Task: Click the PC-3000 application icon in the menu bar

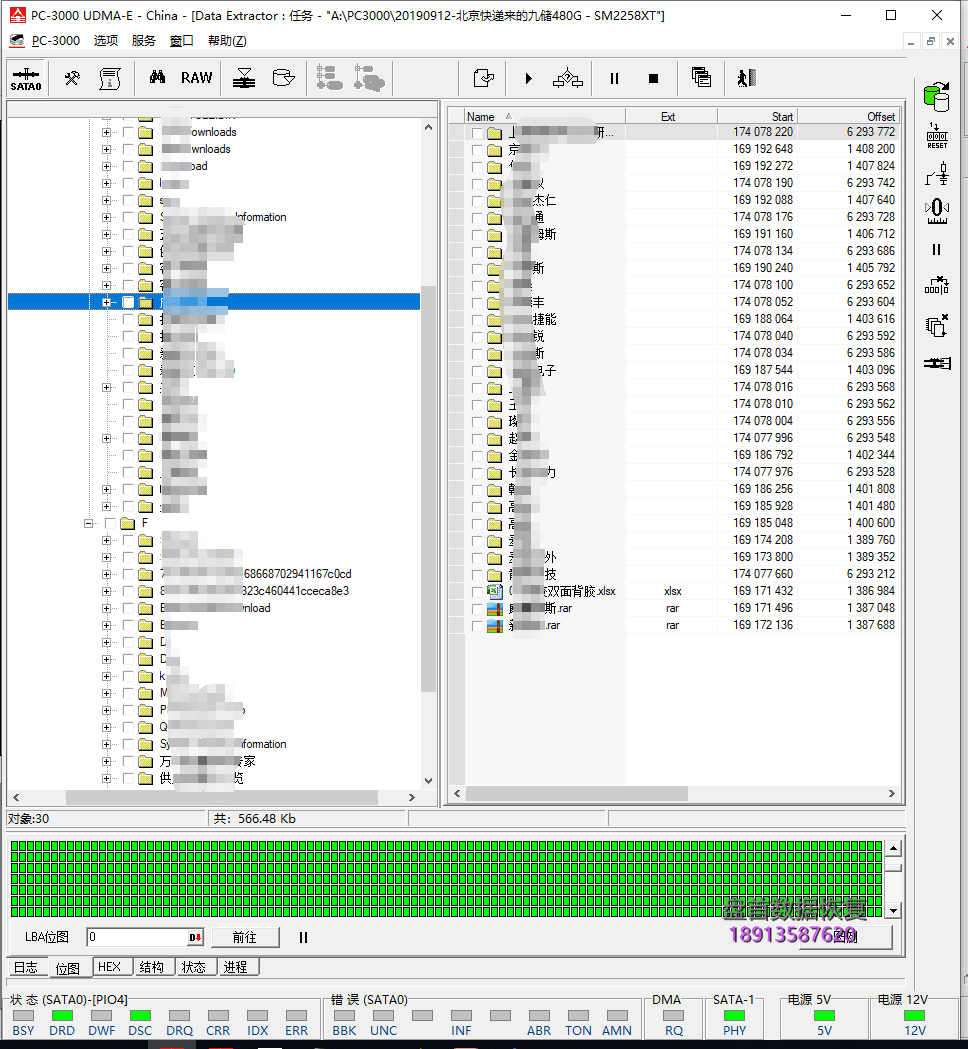Action: (x=17, y=41)
